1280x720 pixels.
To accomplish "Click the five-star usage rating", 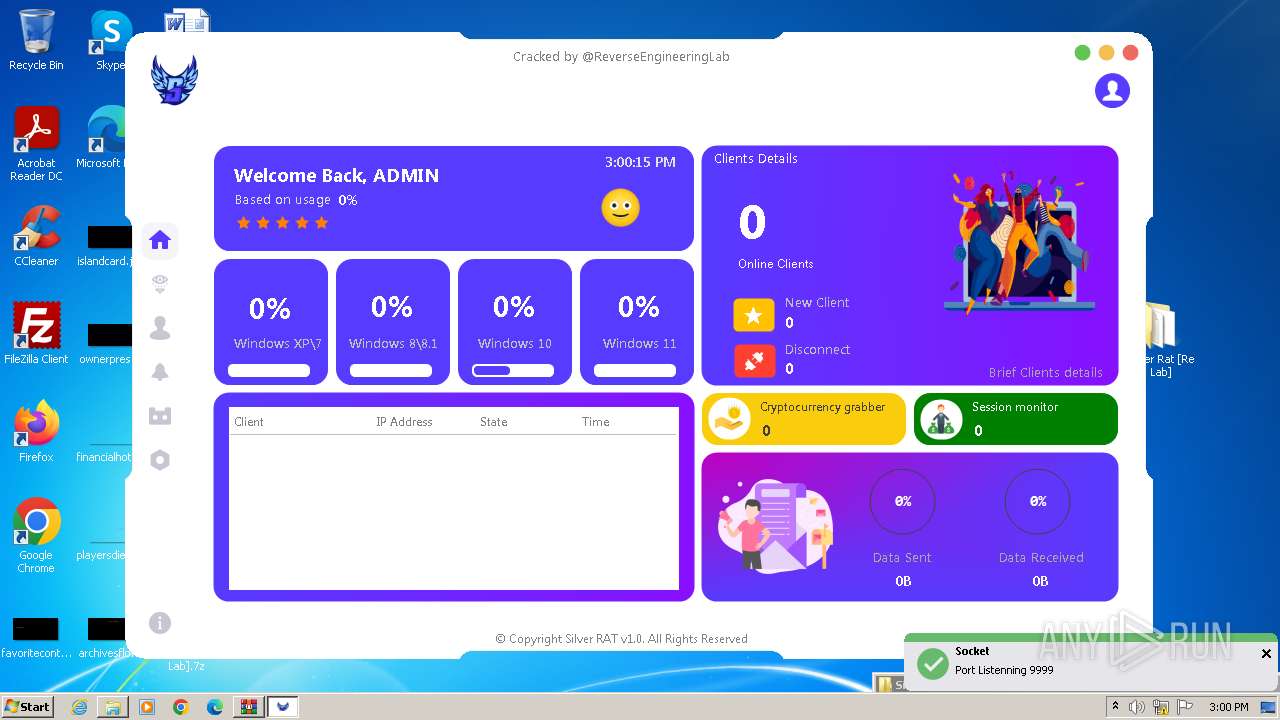I will (x=283, y=223).
